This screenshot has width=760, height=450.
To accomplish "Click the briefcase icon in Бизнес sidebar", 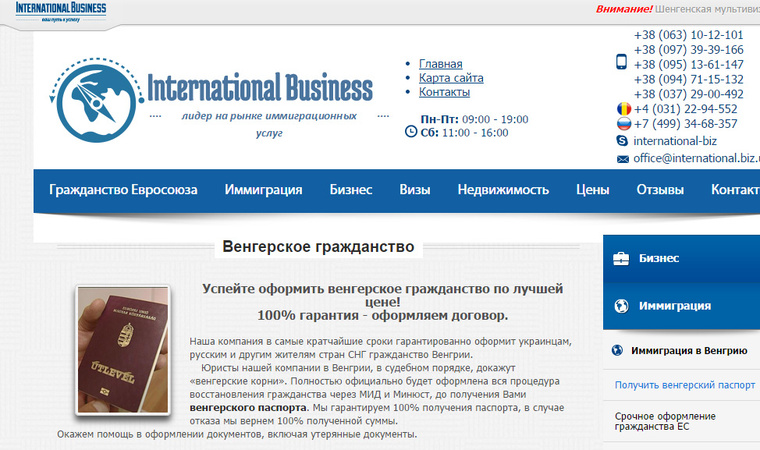I will (621, 258).
